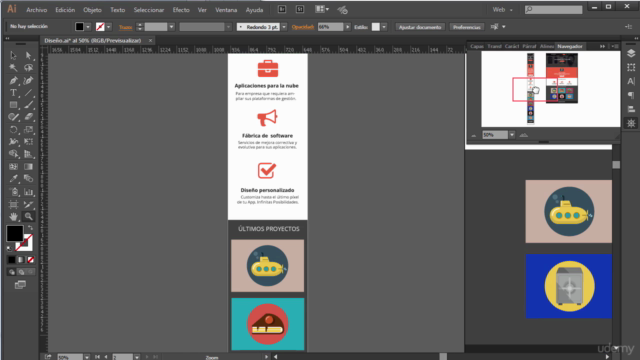Open the Layers panel dock icon
640x360 pixels.
pyautogui.click(x=631, y=53)
